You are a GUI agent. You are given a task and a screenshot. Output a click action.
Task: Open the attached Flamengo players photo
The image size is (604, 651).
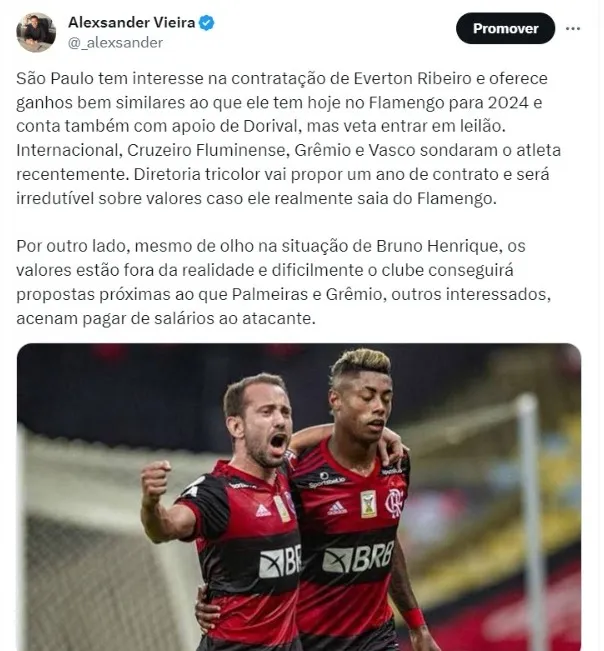pyautogui.click(x=299, y=497)
